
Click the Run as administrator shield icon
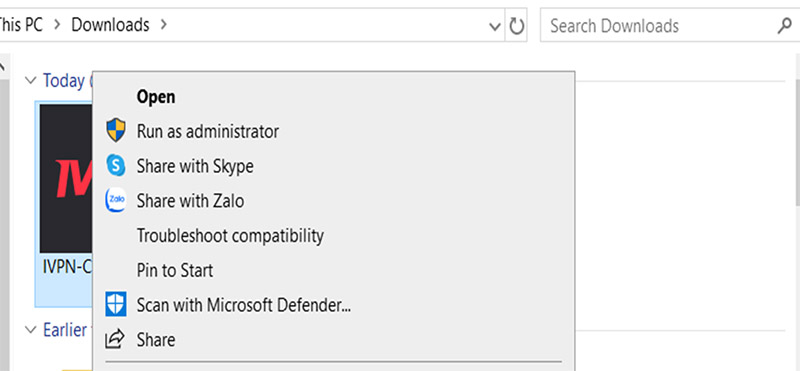pyautogui.click(x=116, y=130)
